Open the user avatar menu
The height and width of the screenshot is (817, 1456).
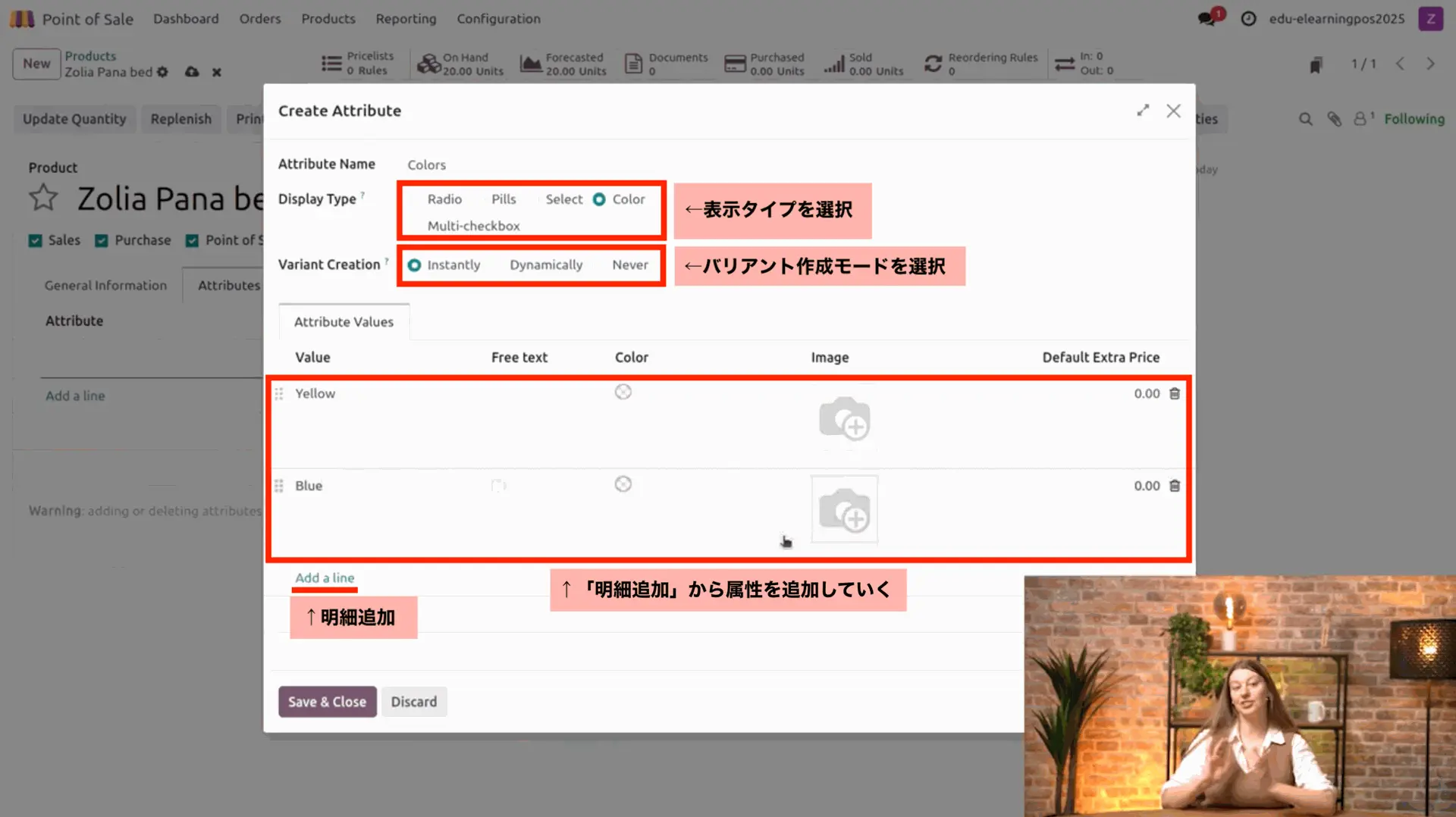(1430, 19)
